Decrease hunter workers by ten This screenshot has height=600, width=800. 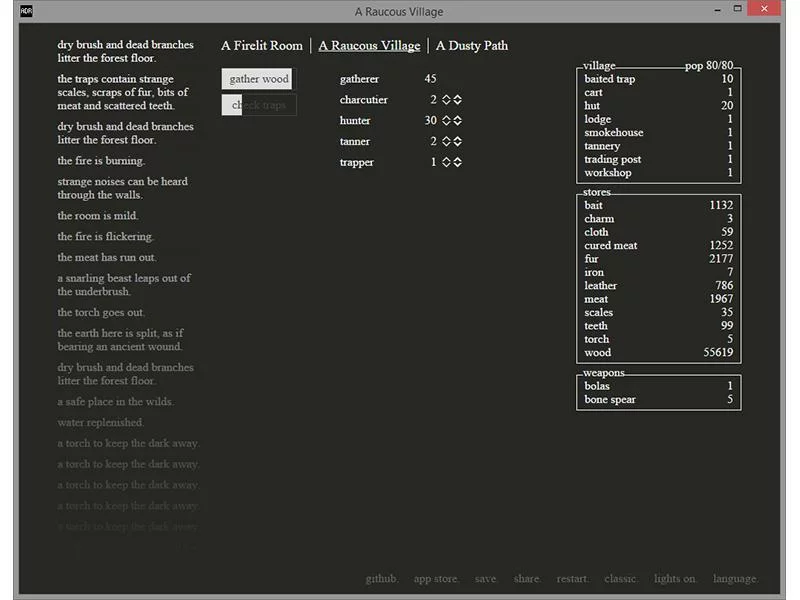[x=458, y=123]
